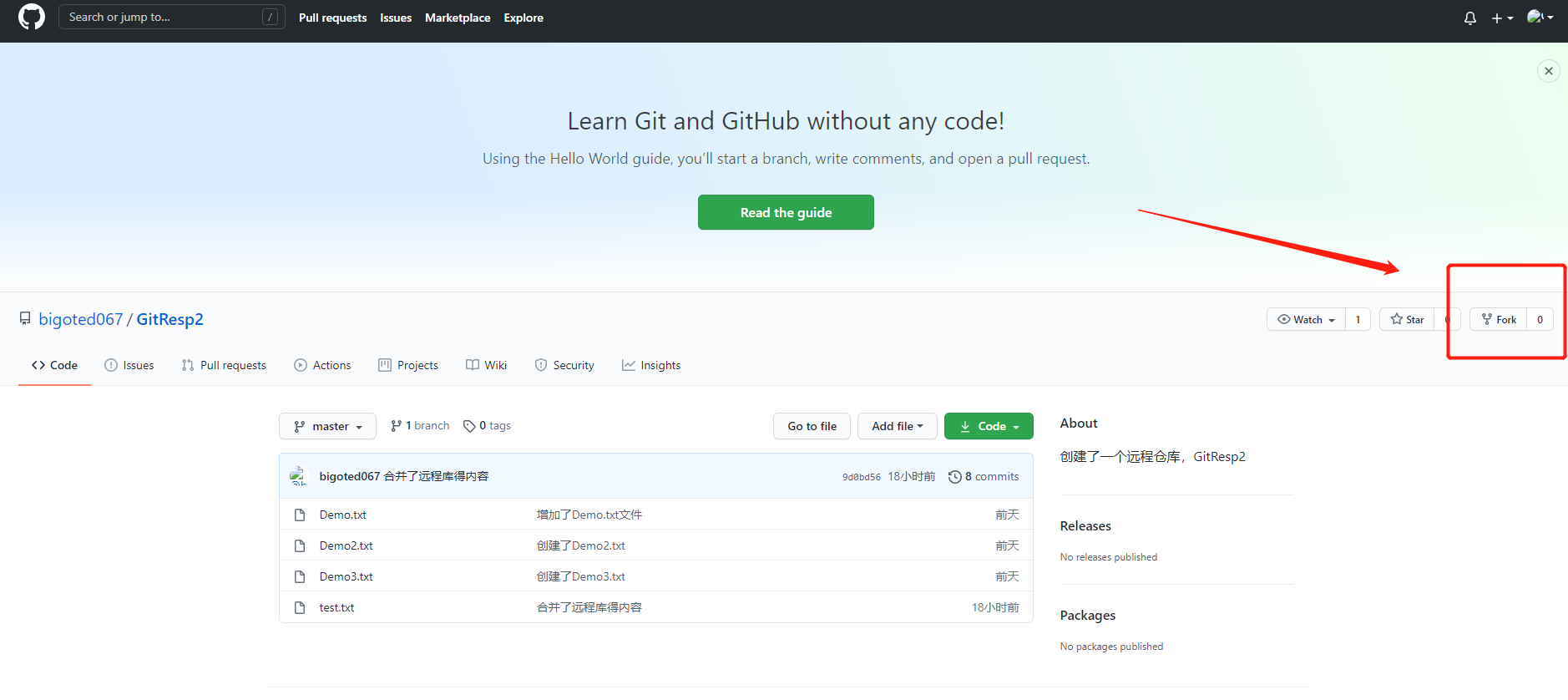This screenshot has width=1568, height=700.
Task: Open the green Code download dropdown
Action: coord(989,426)
